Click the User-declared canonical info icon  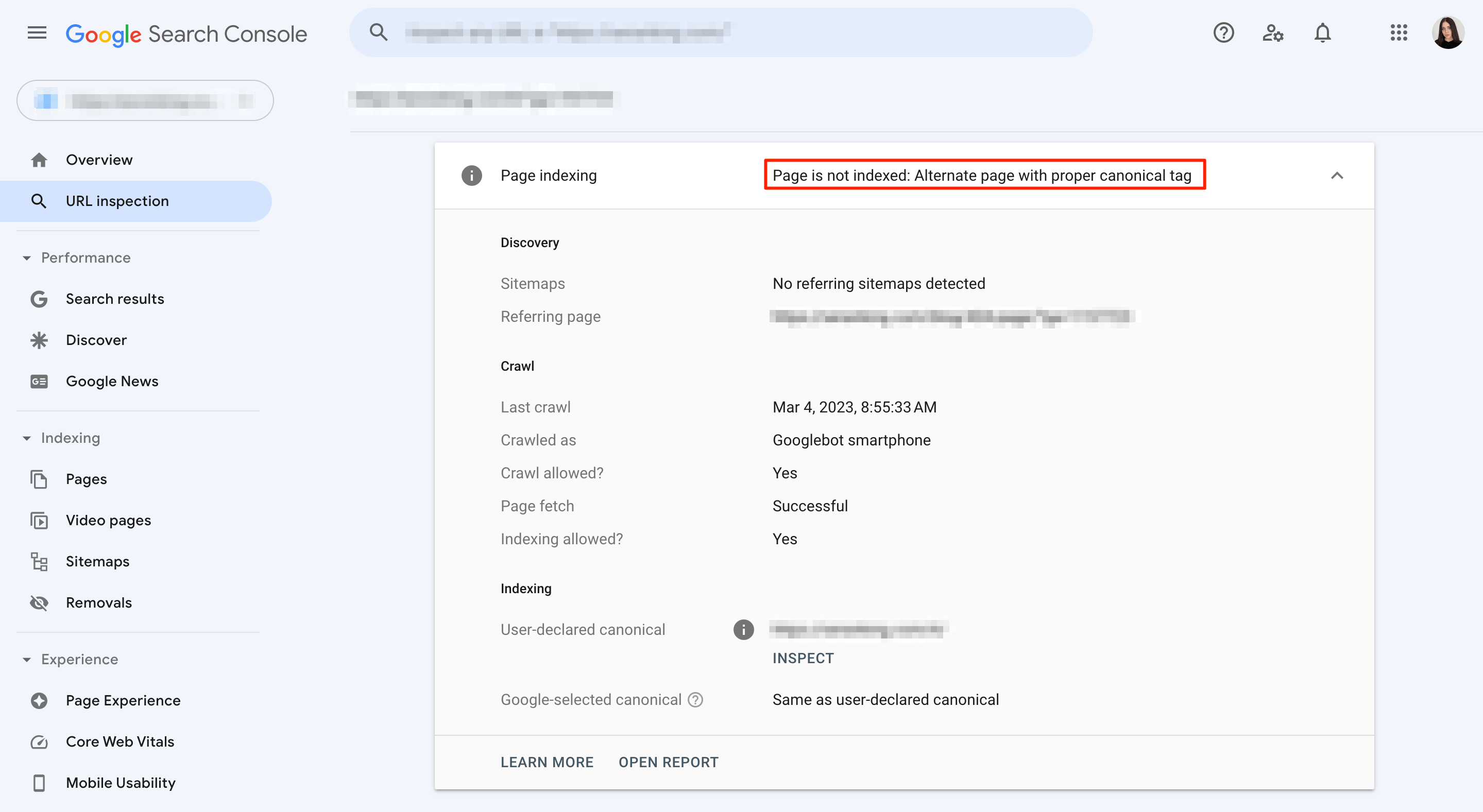[x=743, y=630]
